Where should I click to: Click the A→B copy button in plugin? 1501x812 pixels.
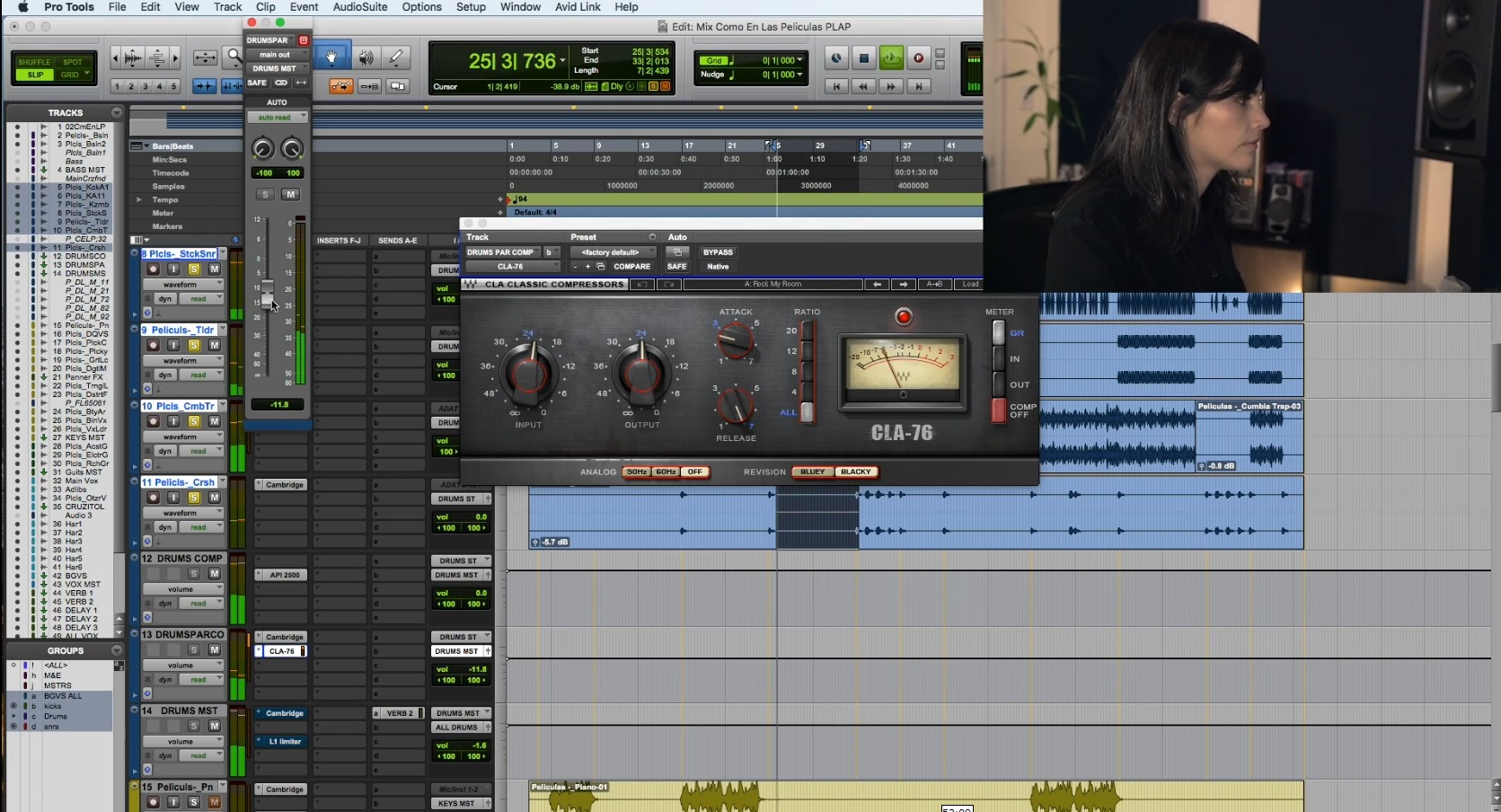tap(934, 284)
